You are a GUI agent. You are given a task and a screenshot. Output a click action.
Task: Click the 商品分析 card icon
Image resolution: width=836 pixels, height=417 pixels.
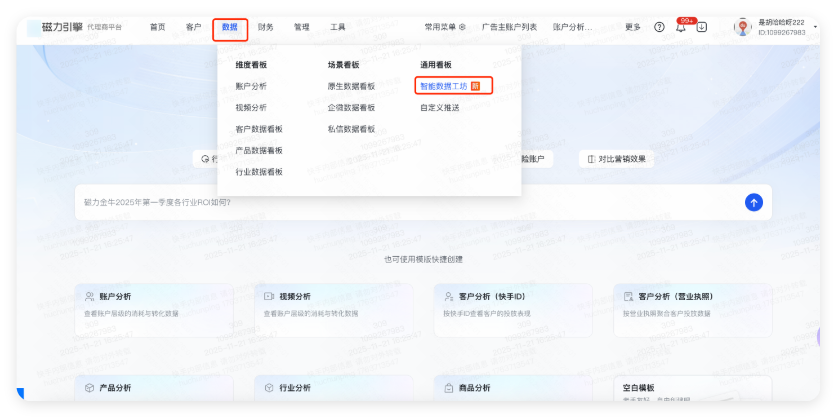pos(449,388)
